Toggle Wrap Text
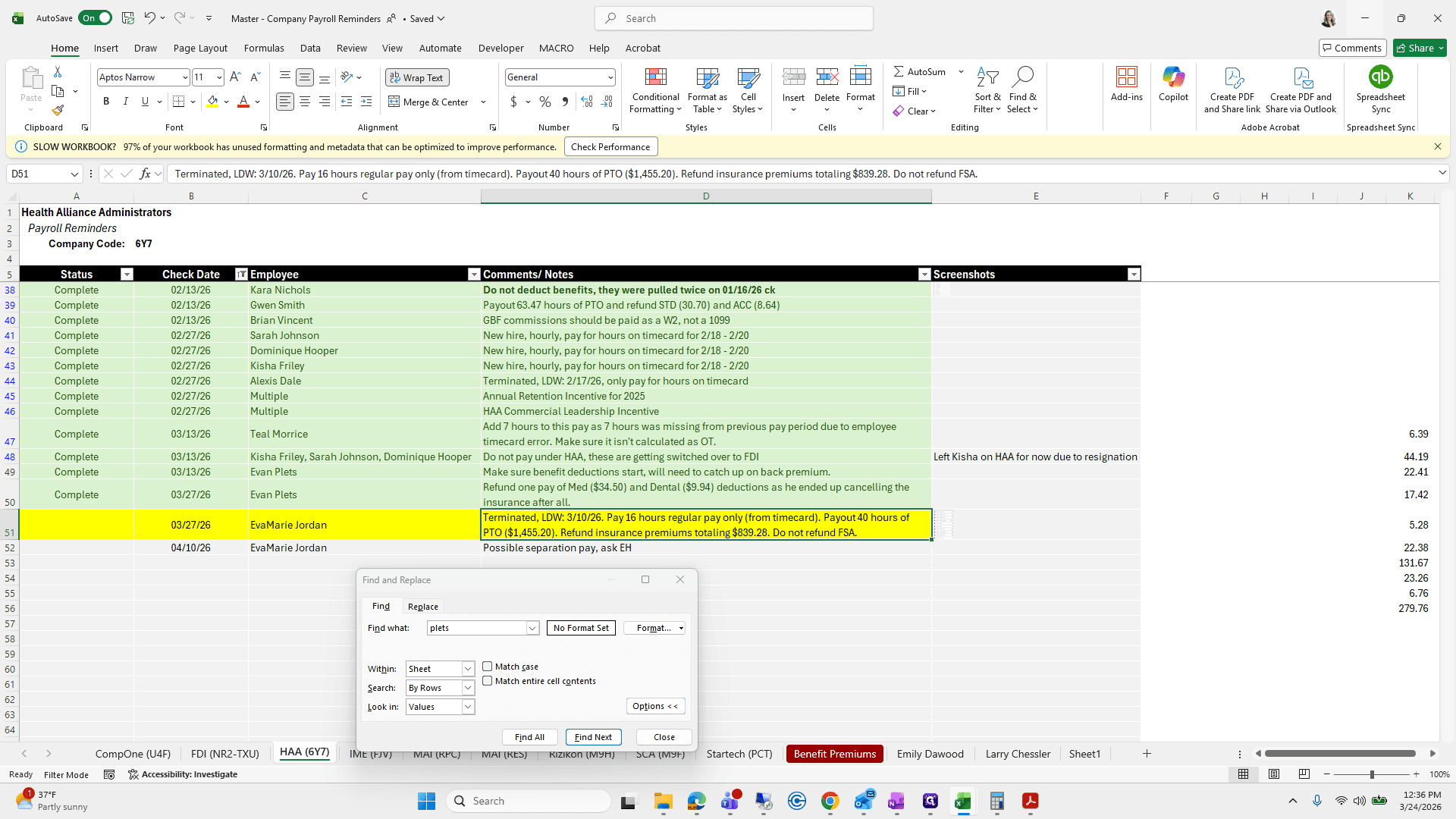The image size is (1456, 819). click(x=417, y=77)
